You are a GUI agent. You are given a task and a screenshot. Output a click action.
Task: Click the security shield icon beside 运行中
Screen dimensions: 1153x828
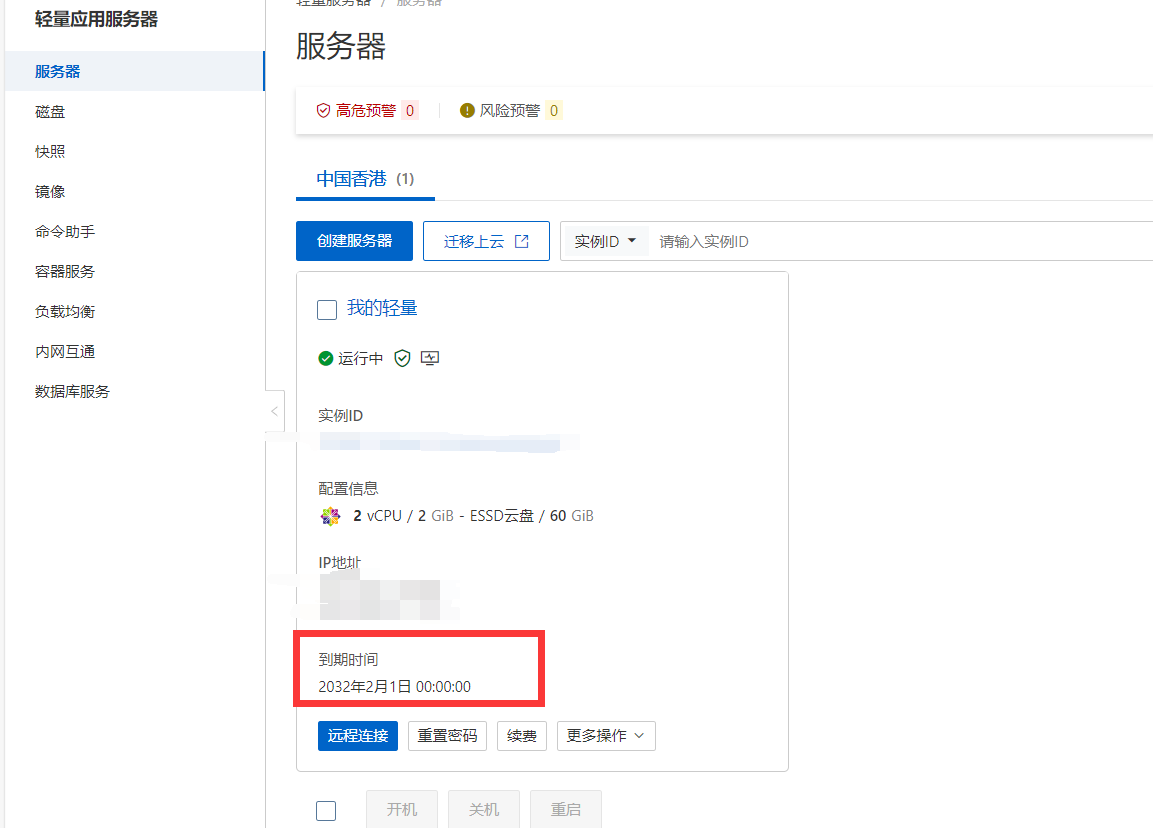tap(402, 358)
